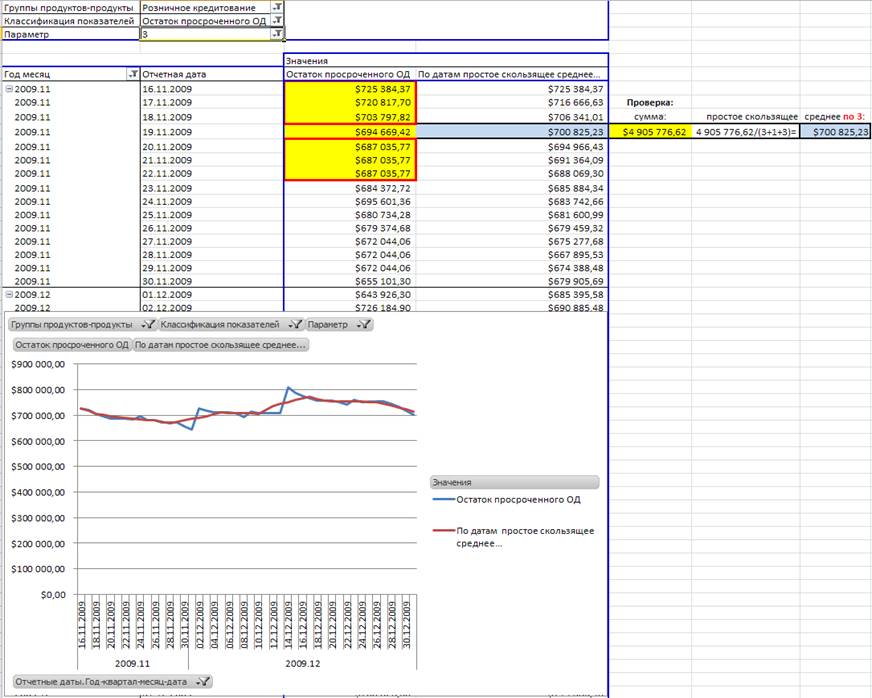Open chart filter Параметр button
Image resolution: width=872 pixels, height=698 pixels.
339,325
